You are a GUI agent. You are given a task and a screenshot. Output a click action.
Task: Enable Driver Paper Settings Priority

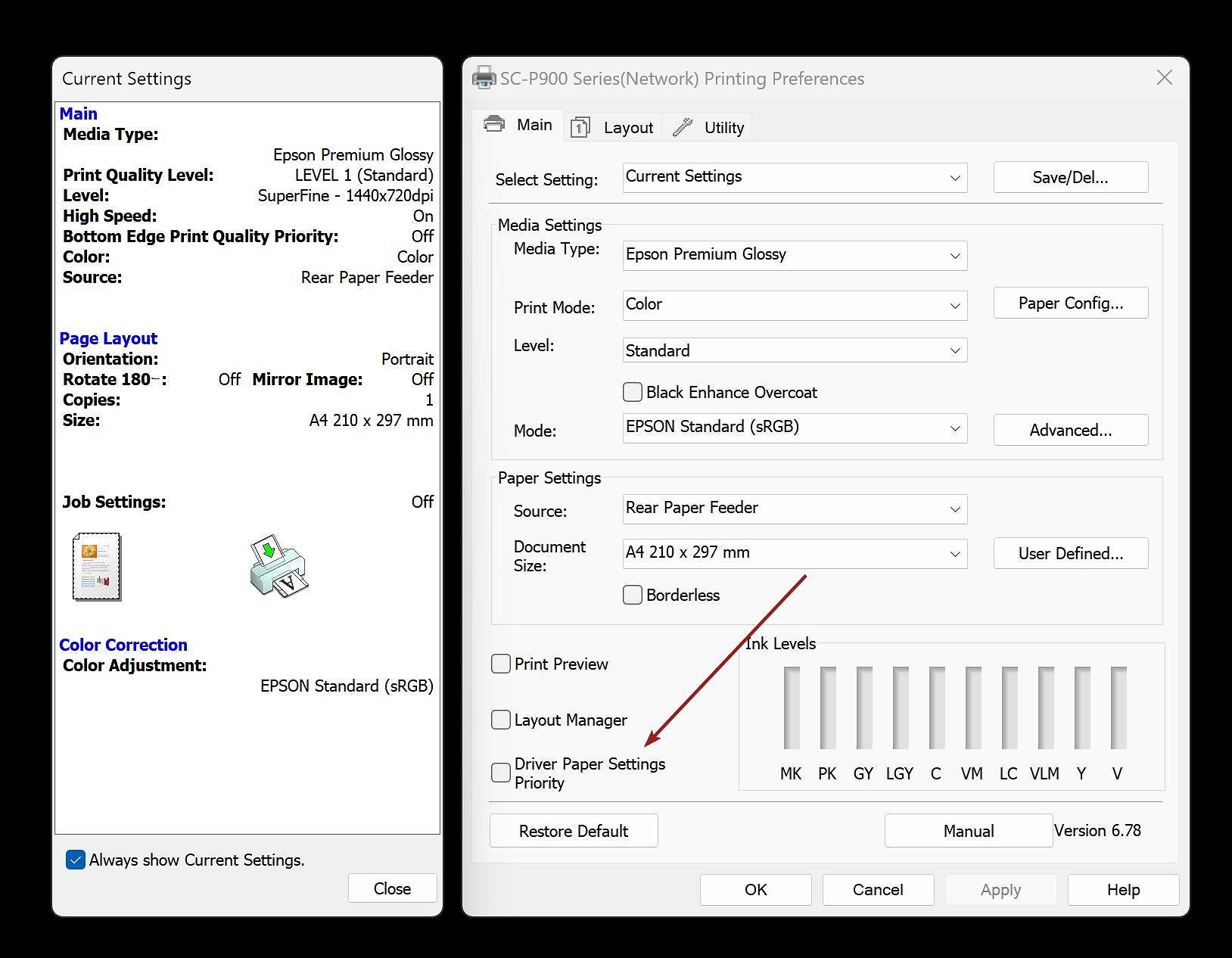click(x=500, y=773)
